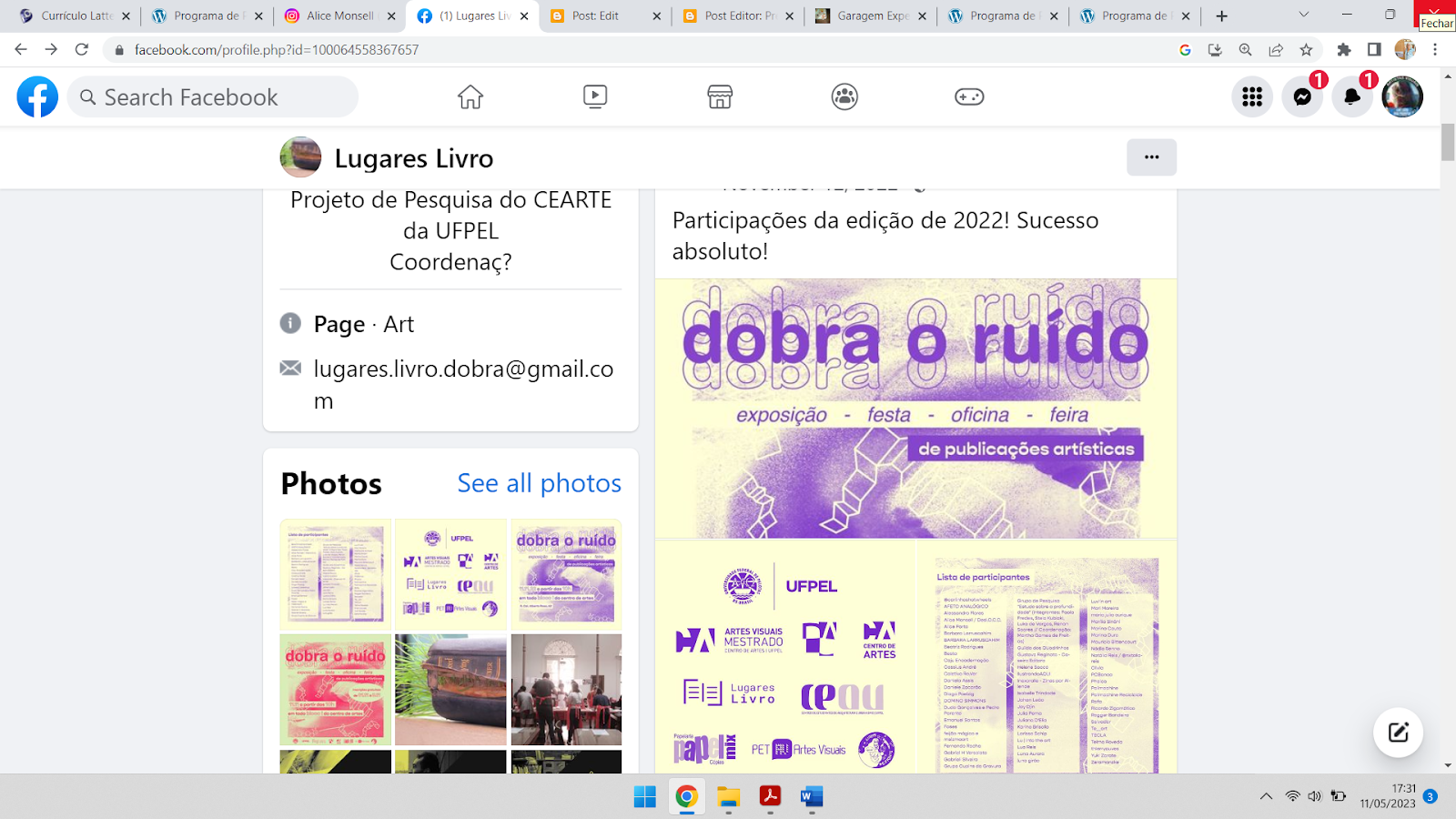This screenshot has height=819, width=1456.
Task: Click the email envelope icon
Action: pyautogui.click(x=290, y=368)
